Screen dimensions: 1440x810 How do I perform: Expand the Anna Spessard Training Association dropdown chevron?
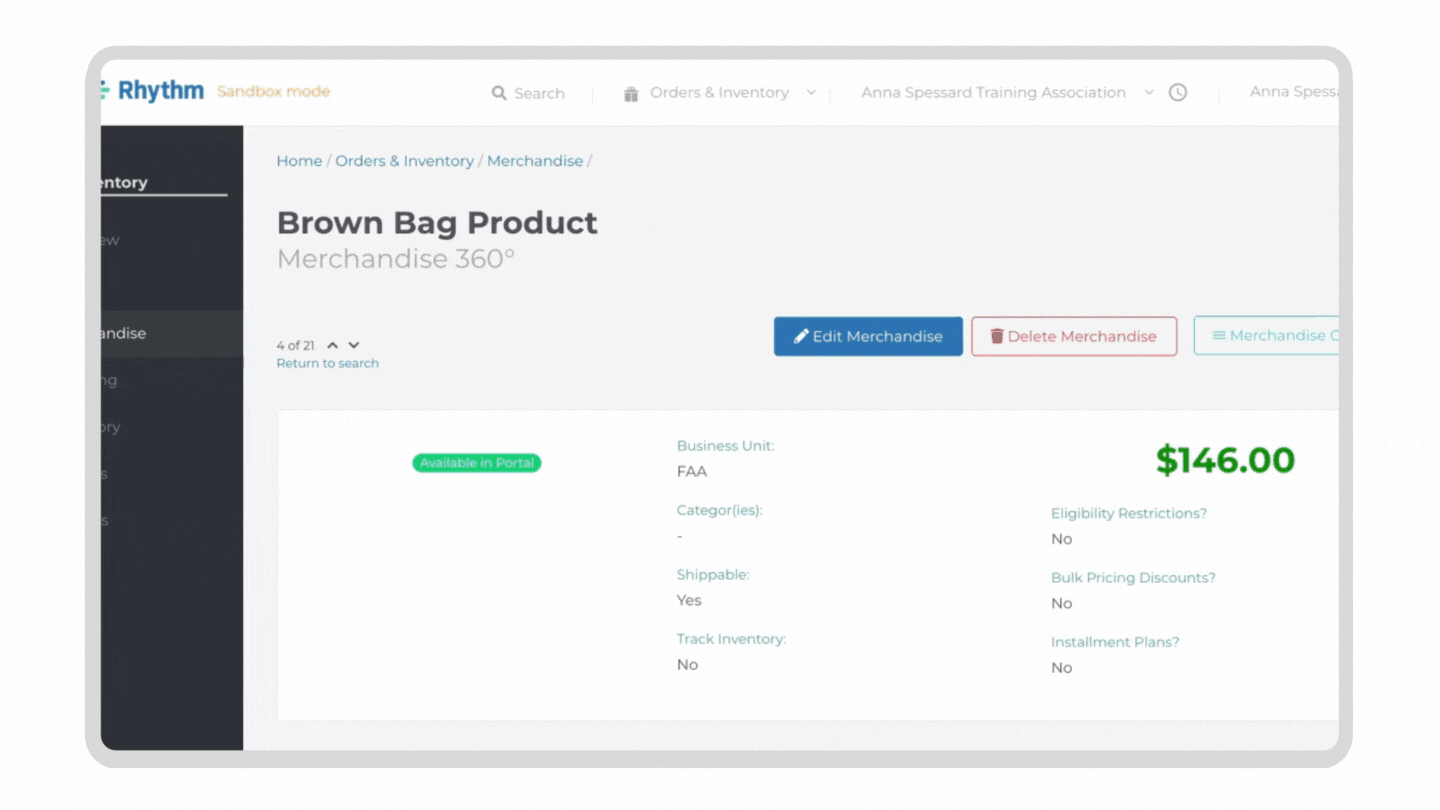coord(1149,92)
